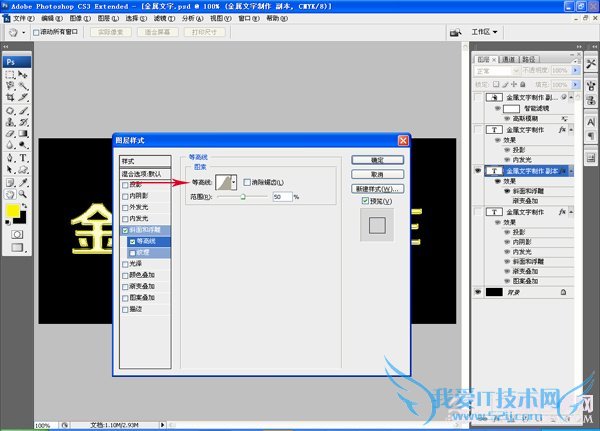
Task: Open the 滤镜 Filter menu
Action: tap(164, 18)
